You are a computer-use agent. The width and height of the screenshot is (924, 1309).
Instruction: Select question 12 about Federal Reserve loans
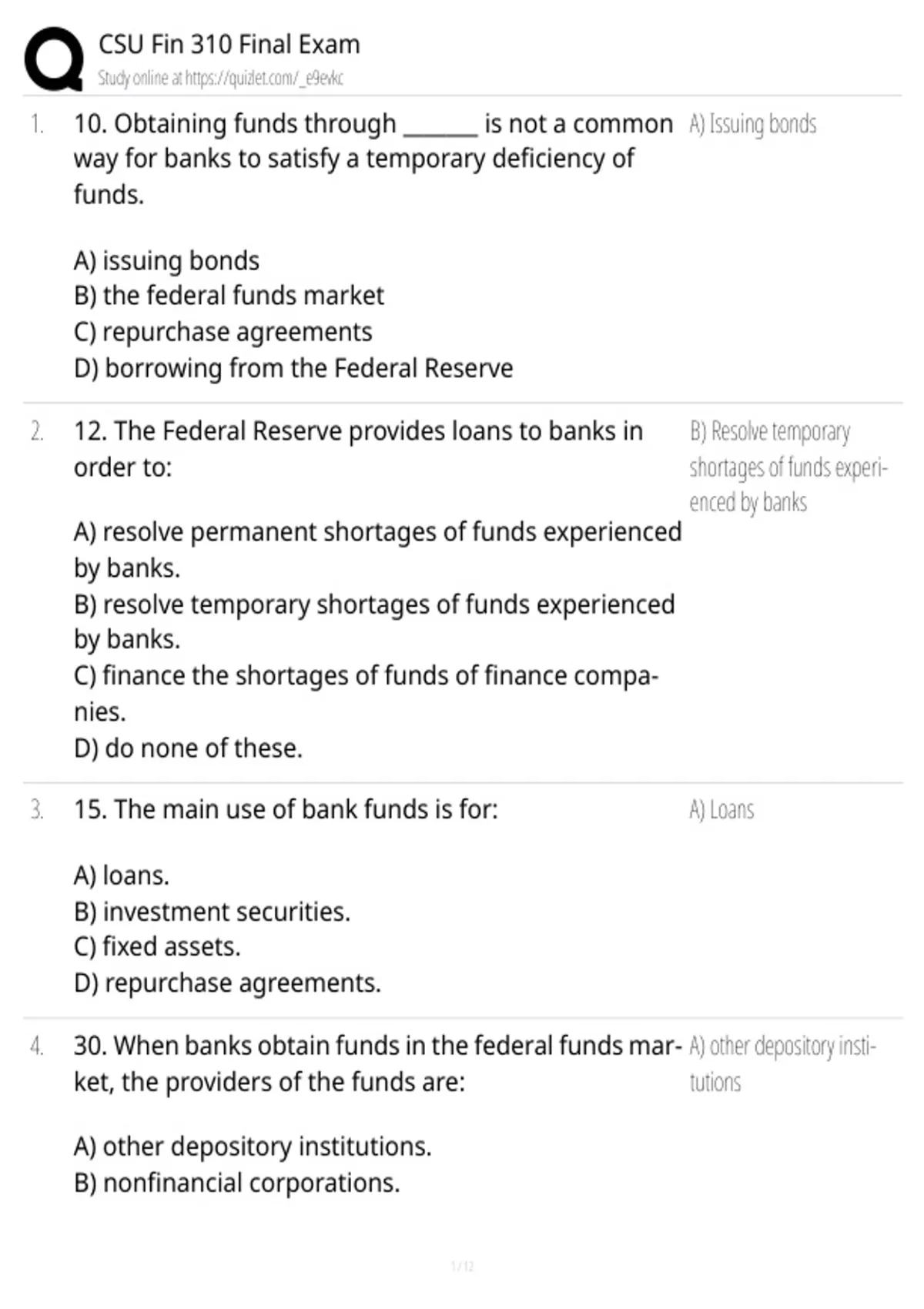358,449
